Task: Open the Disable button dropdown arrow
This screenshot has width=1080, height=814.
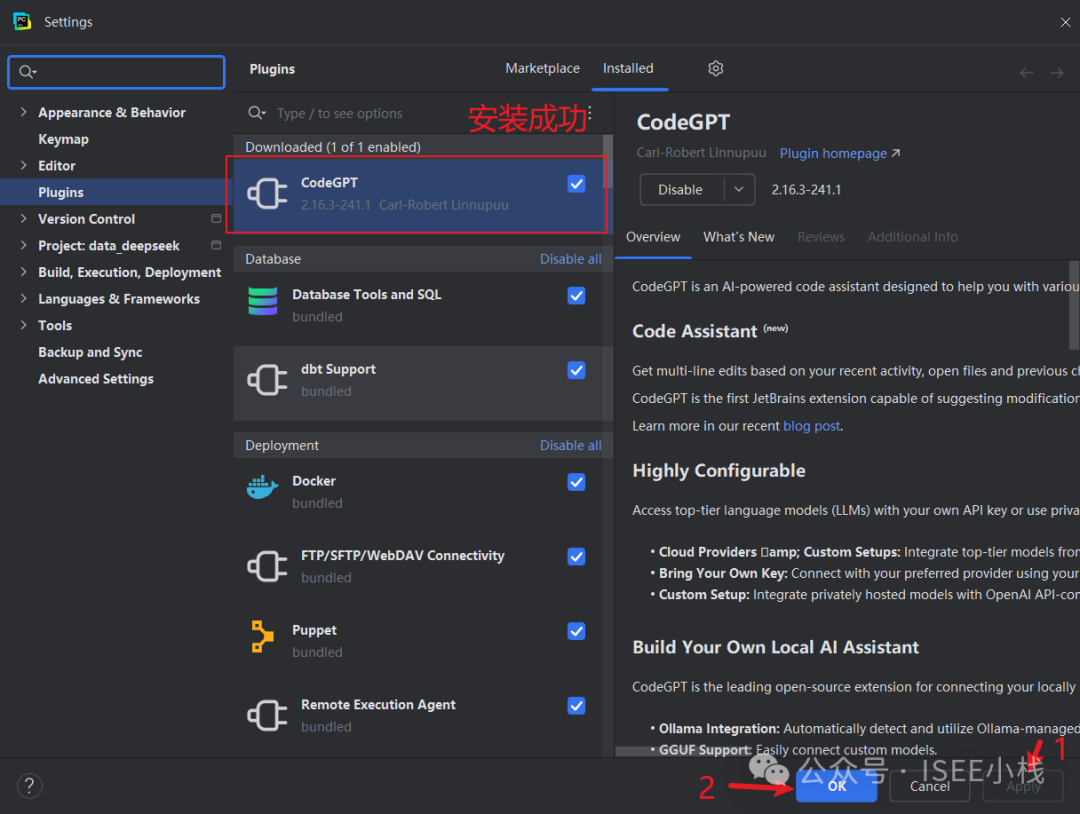Action: click(739, 189)
